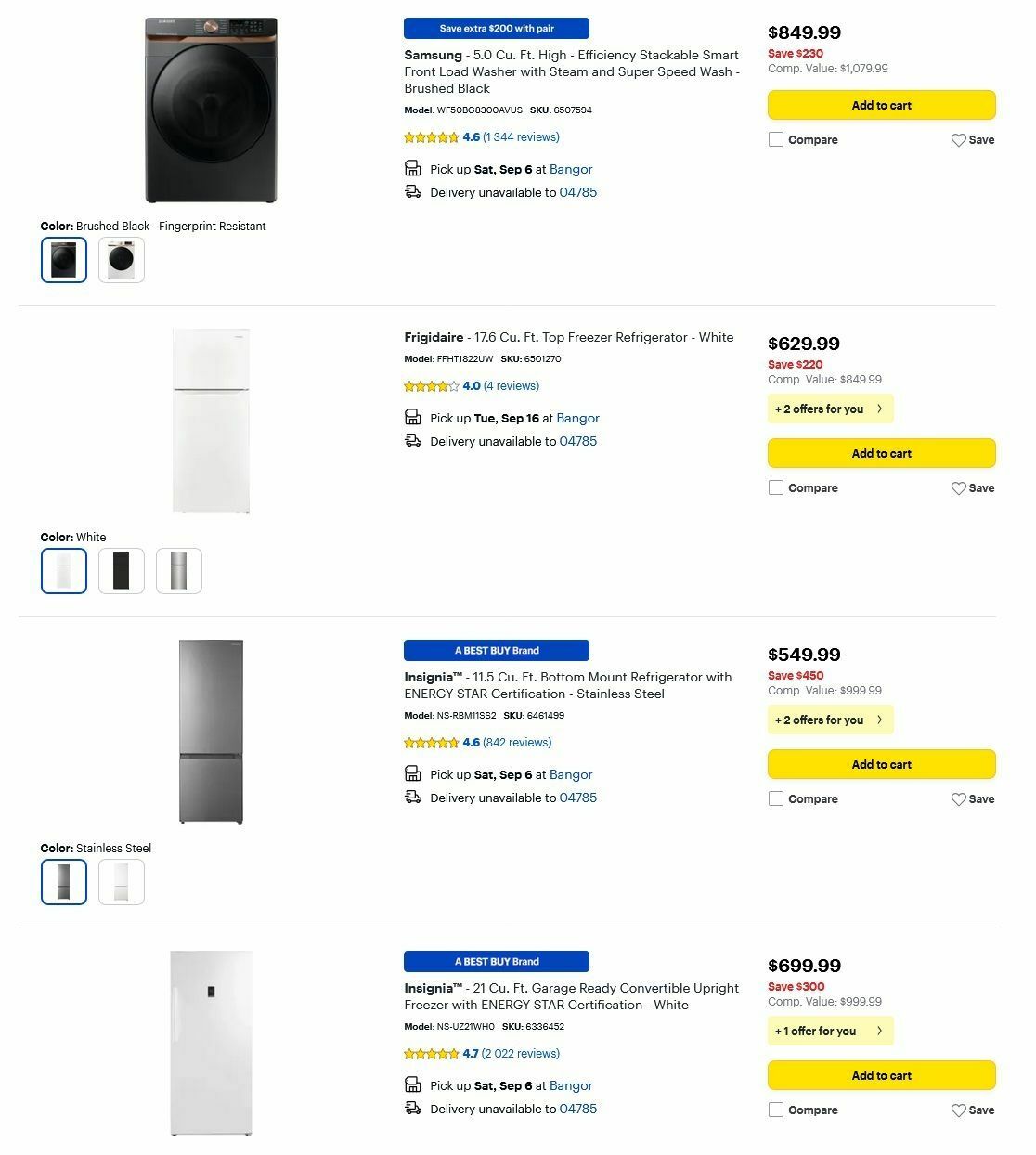The image size is (1036, 1155).
Task: Check Compare on the Insignia upright freezer
Action: click(776, 1110)
